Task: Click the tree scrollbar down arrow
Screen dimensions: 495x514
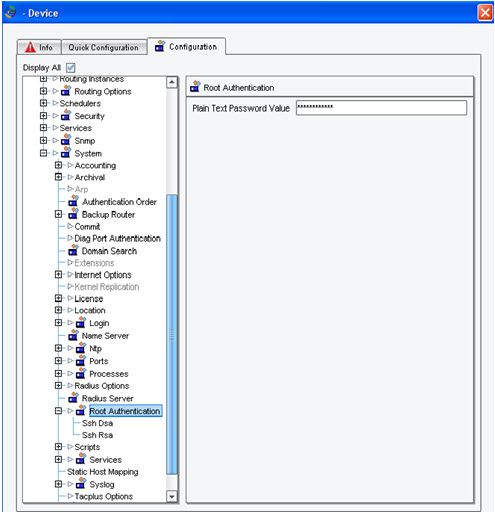Action: [172, 496]
